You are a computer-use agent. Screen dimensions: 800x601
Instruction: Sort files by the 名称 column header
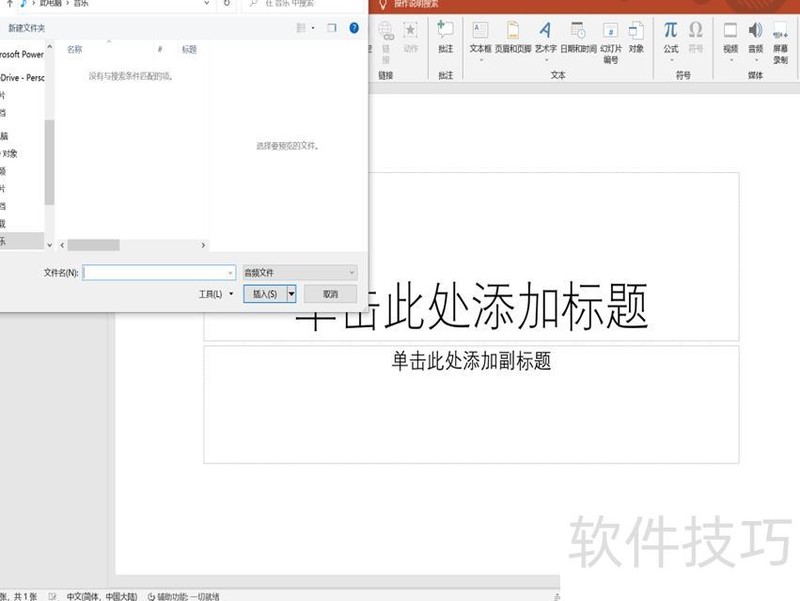[x=75, y=49]
